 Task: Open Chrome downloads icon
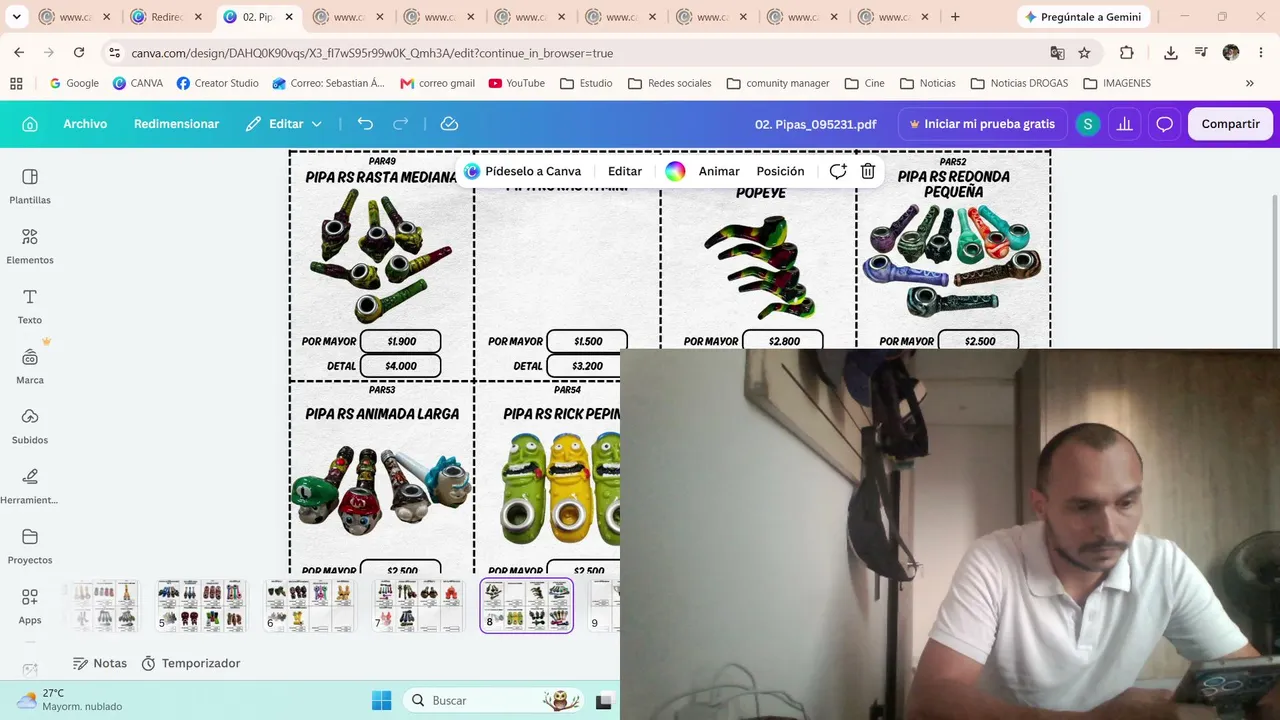coord(1171,53)
